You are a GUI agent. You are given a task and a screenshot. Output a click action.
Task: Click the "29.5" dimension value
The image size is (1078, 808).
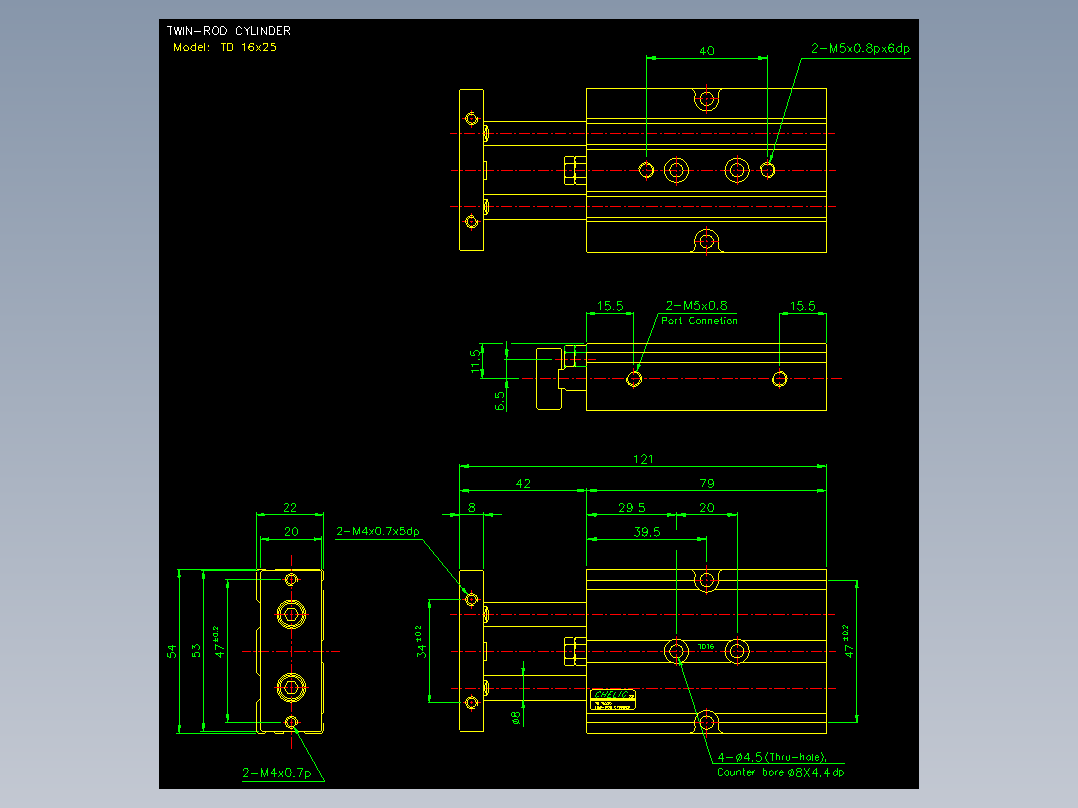point(631,507)
